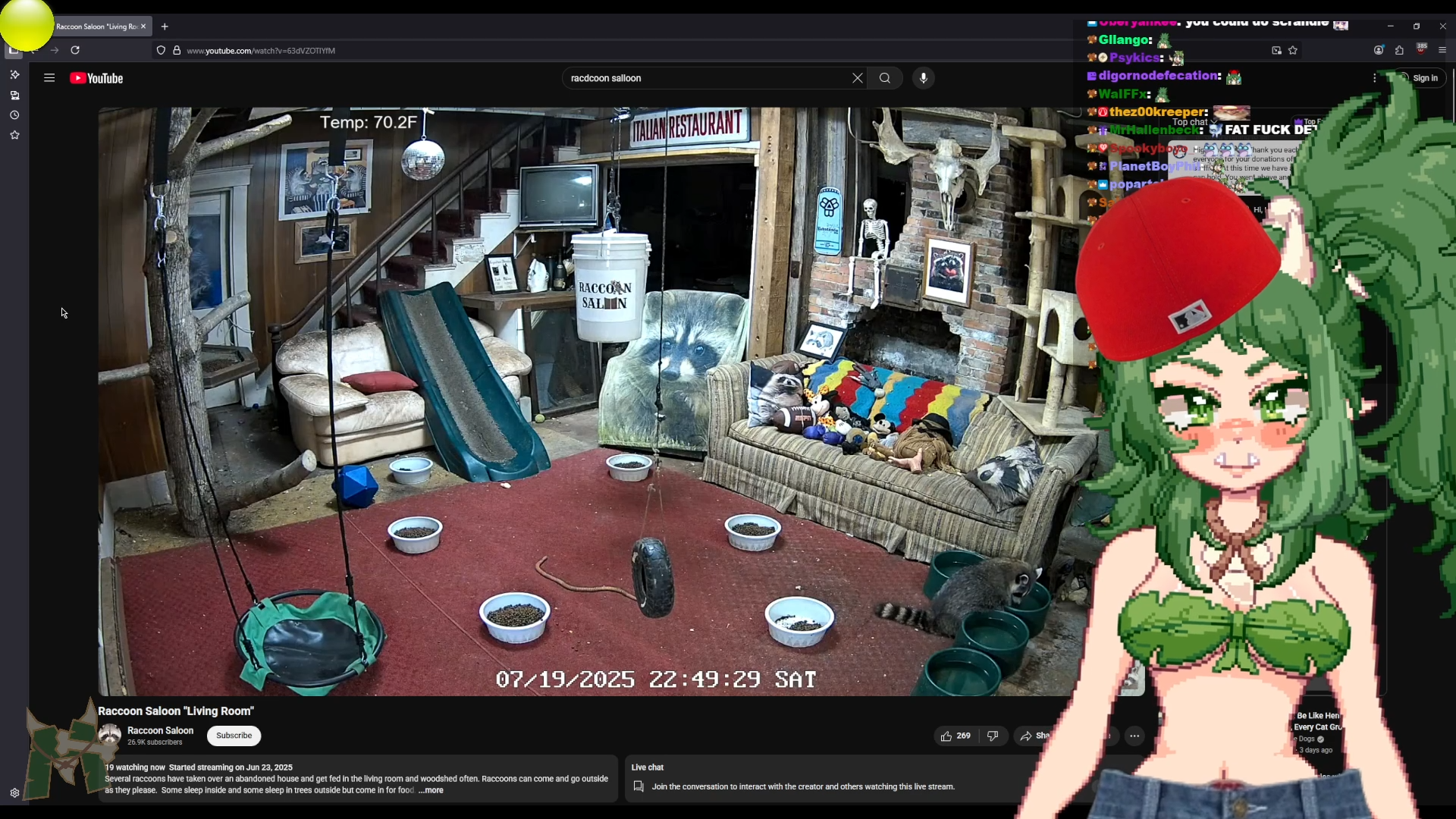The height and width of the screenshot is (819, 1456).
Task: Go to the YouTube home logo
Action: pyautogui.click(x=96, y=78)
